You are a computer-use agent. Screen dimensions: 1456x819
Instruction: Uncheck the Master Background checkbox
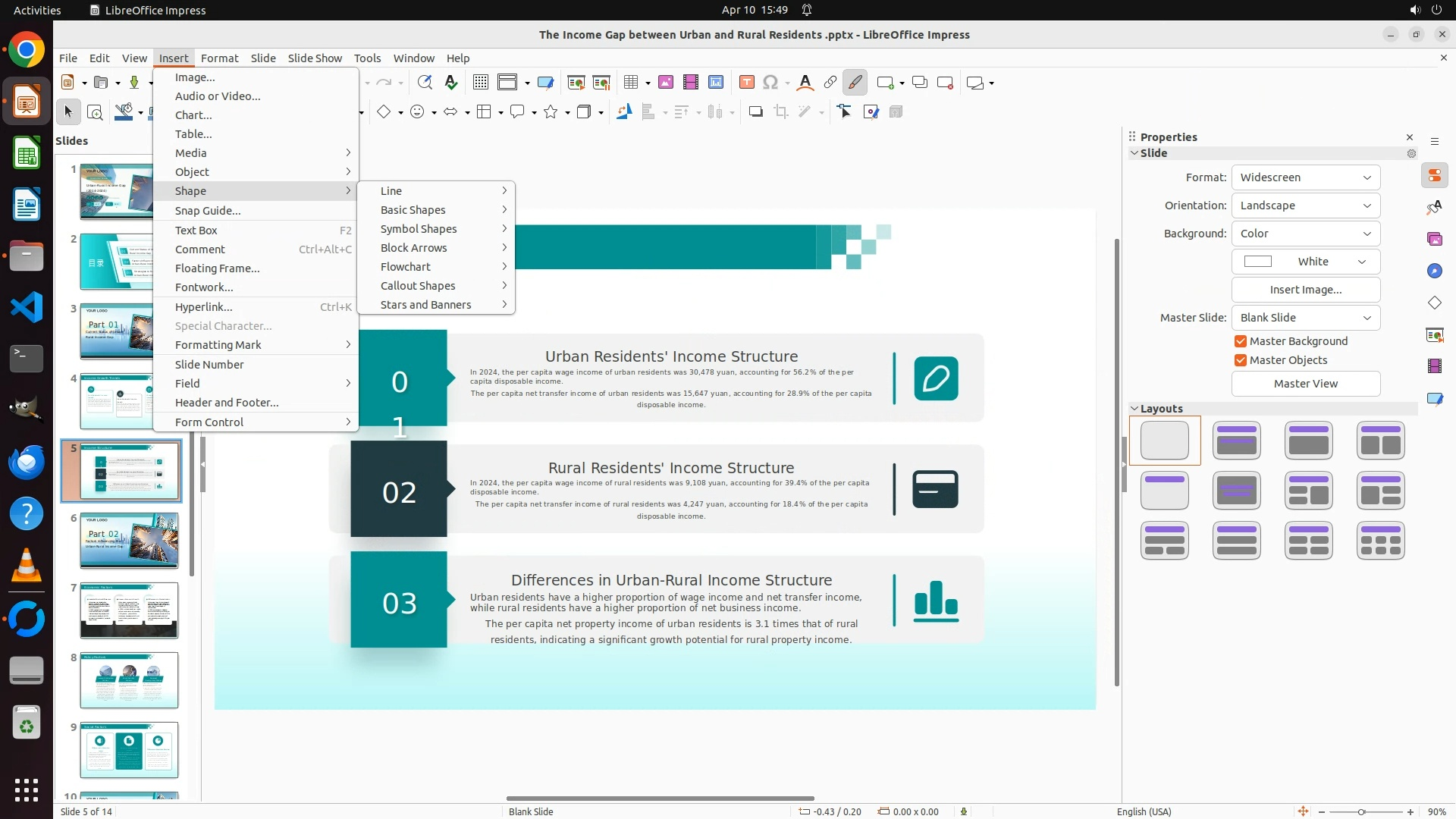tap(1241, 341)
